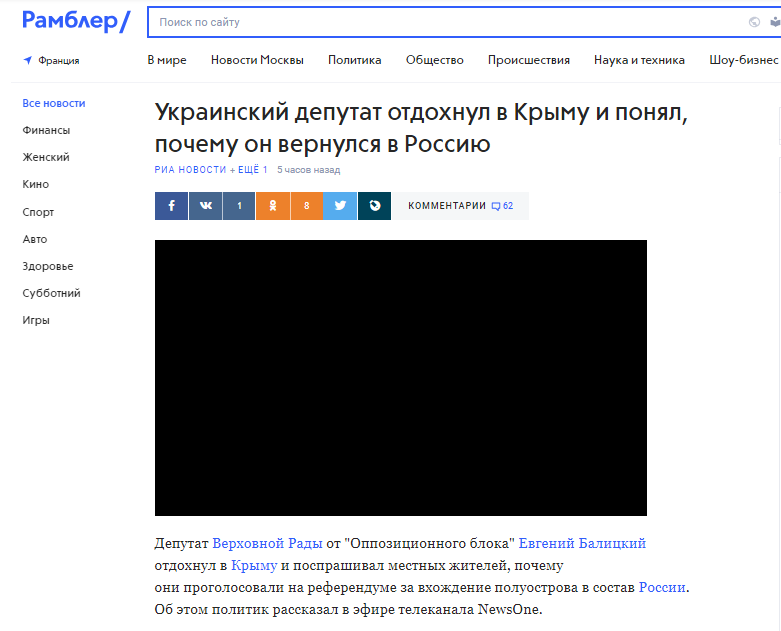Click the Rambler logo
The width and height of the screenshot is (781, 631).
75,21
